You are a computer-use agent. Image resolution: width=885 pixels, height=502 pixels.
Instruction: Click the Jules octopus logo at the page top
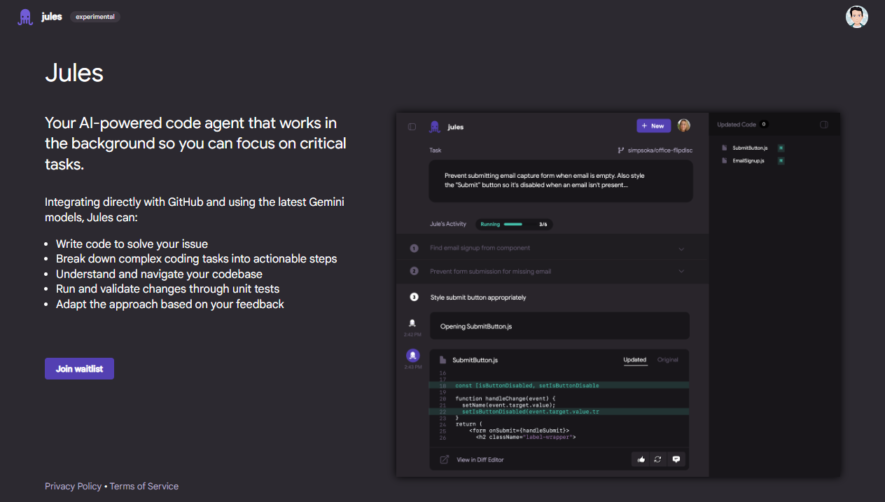pyautogui.click(x=25, y=17)
